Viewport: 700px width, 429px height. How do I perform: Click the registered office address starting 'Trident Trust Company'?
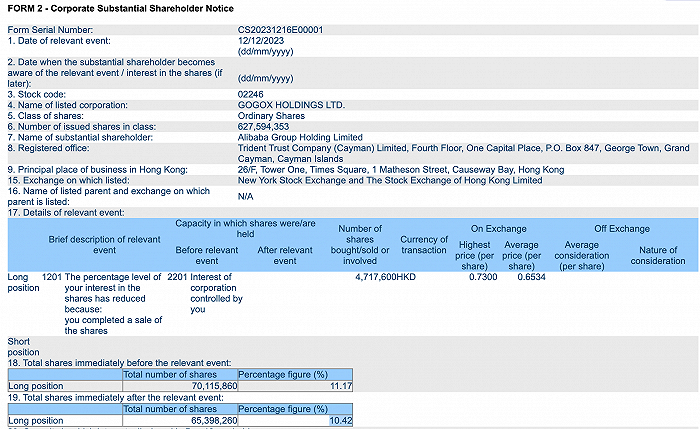coord(463,153)
